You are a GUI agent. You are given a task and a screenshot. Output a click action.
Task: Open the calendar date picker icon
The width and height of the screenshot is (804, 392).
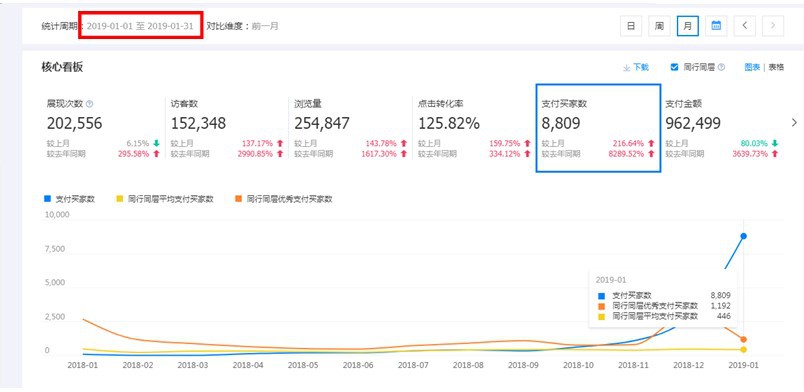pyautogui.click(x=716, y=26)
